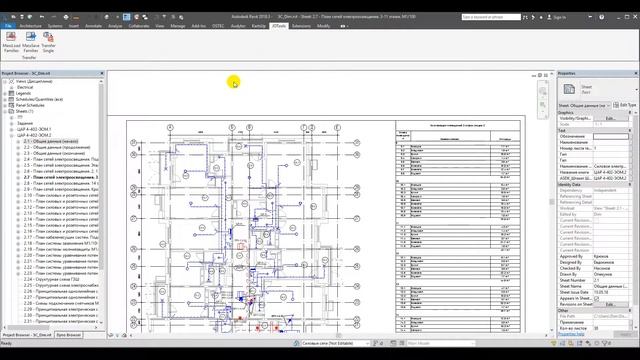The height and width of the screenshot is (360, 640).
Task: Click the search keyword input field
Action: pos(491,17)
